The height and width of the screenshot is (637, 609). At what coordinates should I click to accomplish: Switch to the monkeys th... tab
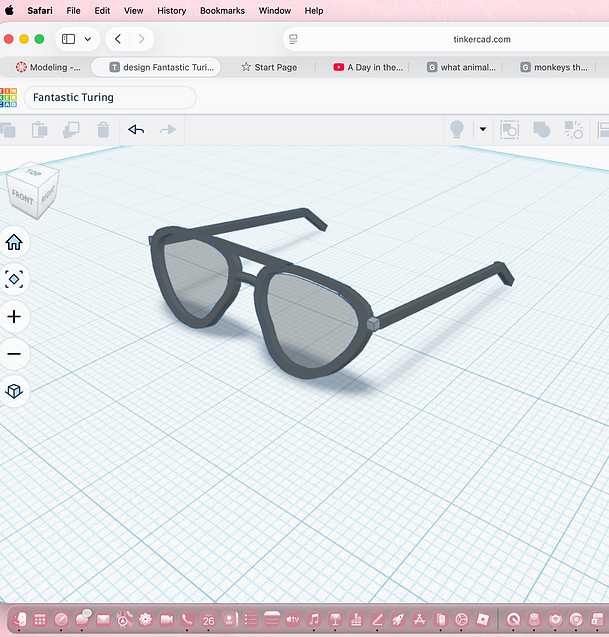[x=554, y=67]
